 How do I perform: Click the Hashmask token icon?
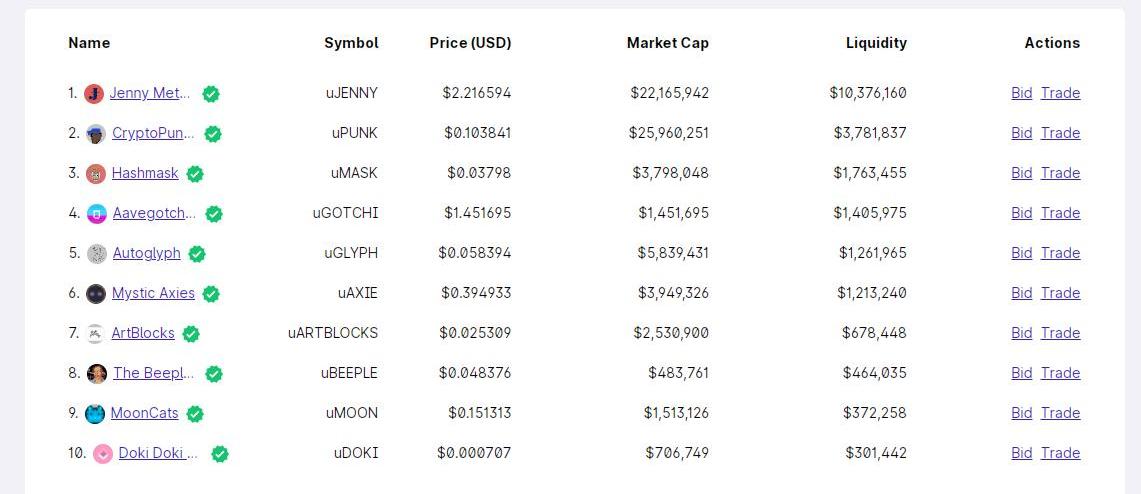[x=96, y=174]
